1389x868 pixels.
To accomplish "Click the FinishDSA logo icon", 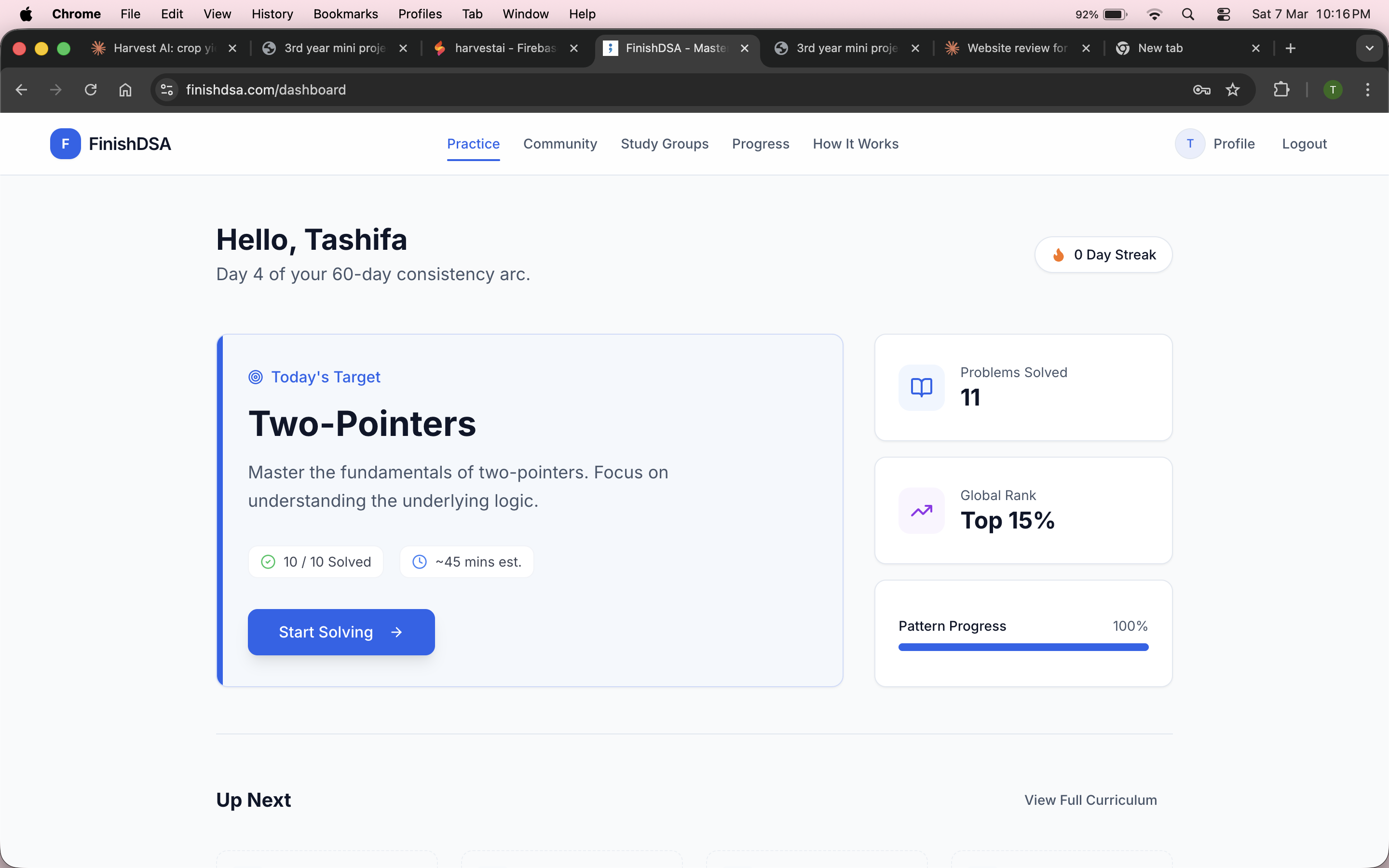I will point(65,144).
